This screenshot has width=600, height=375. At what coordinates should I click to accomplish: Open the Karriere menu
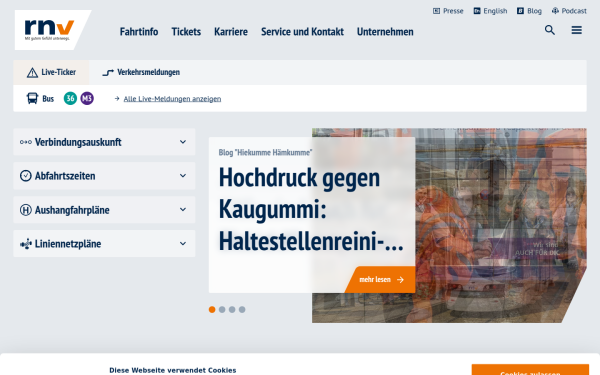point(231,31)
